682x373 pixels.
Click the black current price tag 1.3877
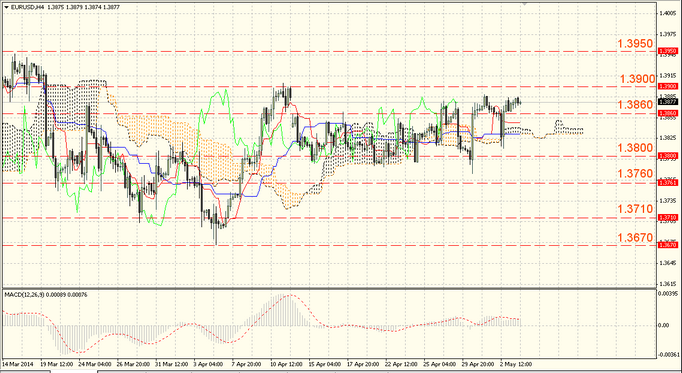coord(668,102)
